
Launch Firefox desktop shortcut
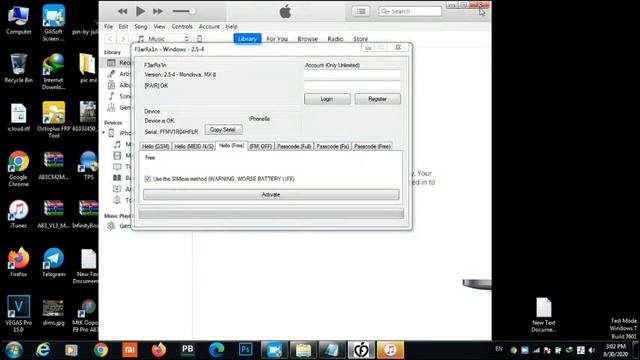18,262
